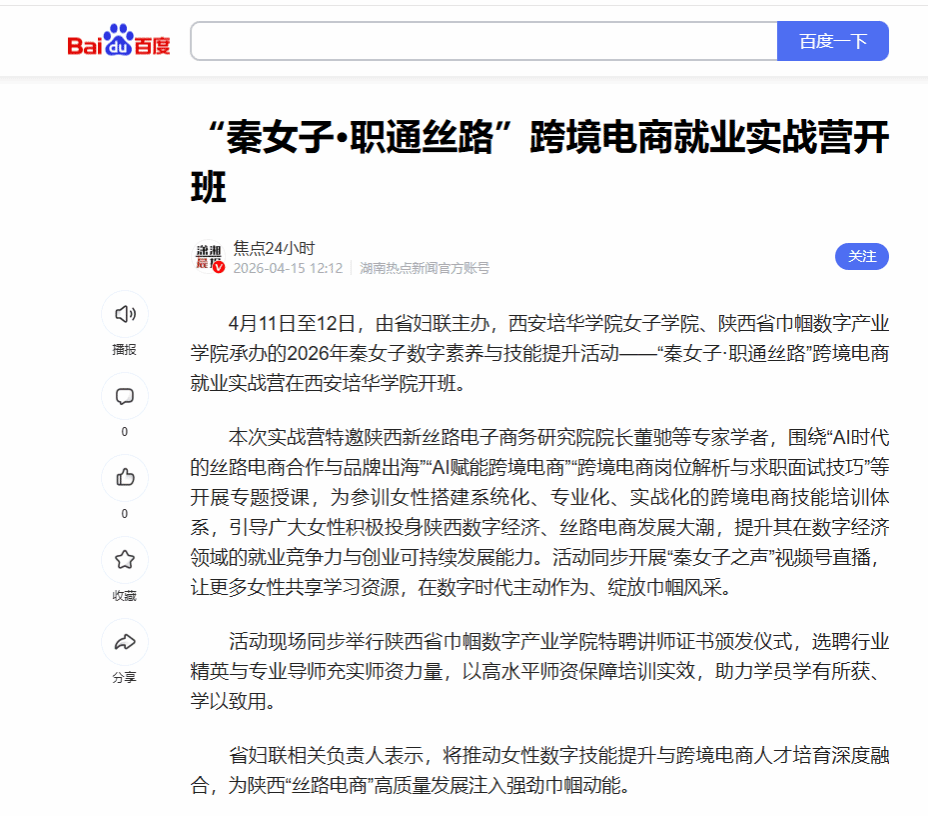928x816 pixels.
Task: Open comments via speech bubble icon
Action: [x=125, y=396]
